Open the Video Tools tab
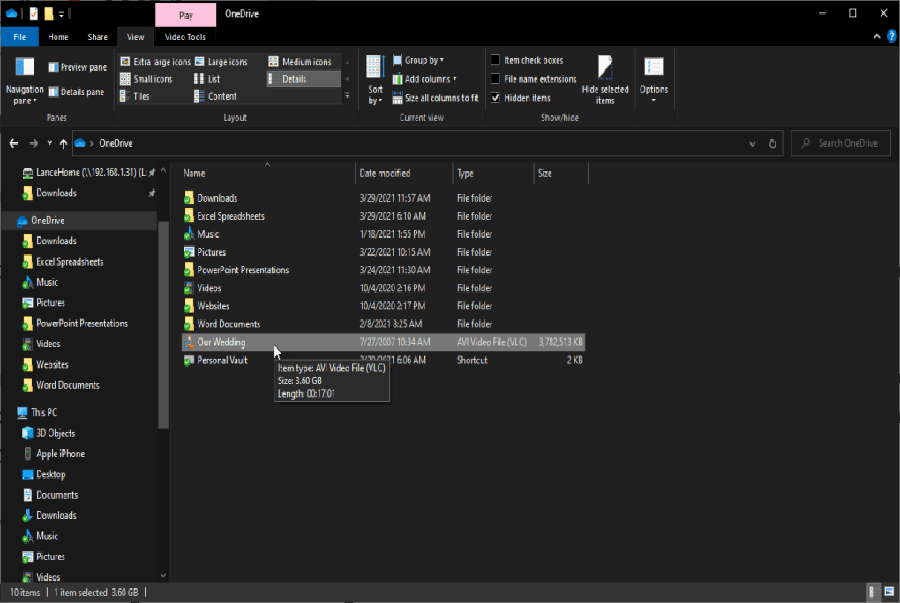Image resolution: width=900 pixels, height=603 pixels. [185, 37]
